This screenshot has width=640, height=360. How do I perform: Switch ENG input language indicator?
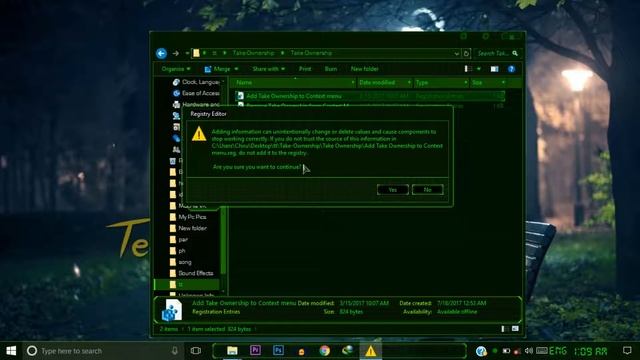[558, 351]
